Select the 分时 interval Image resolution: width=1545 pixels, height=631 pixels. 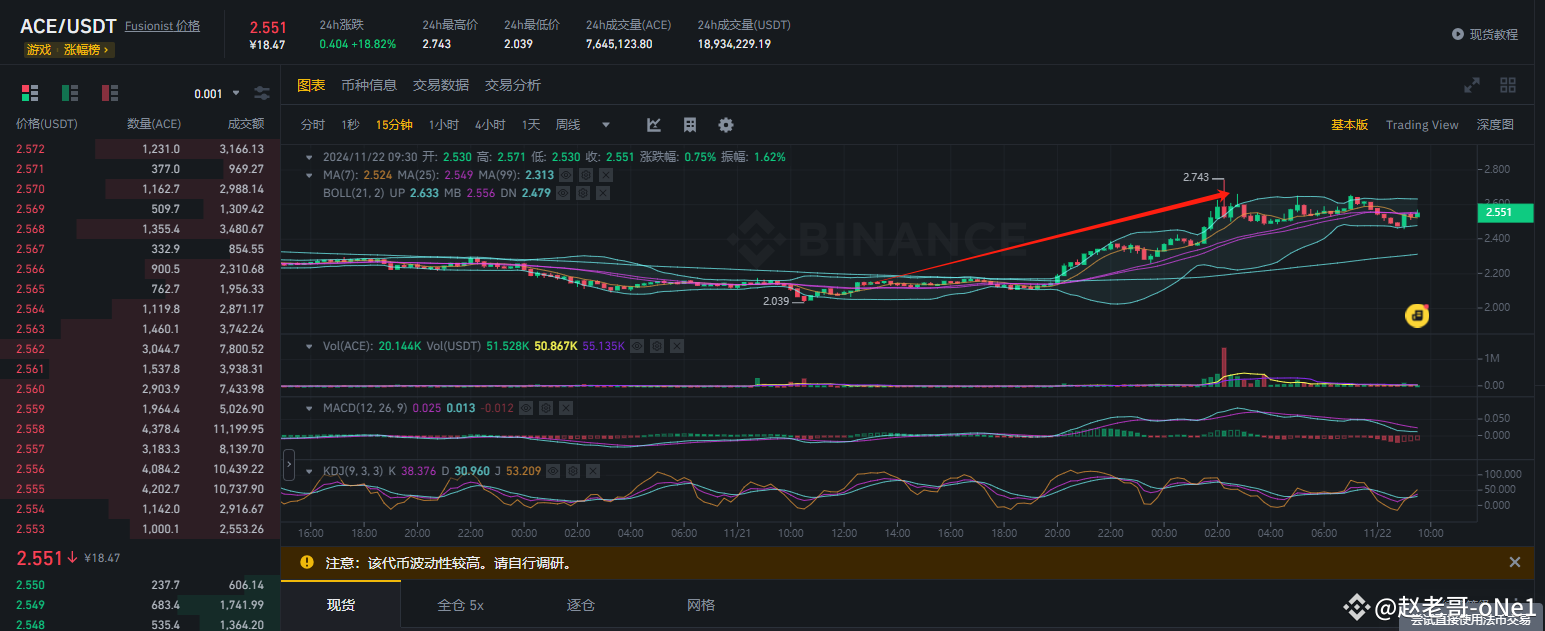[x=313, y=125]
